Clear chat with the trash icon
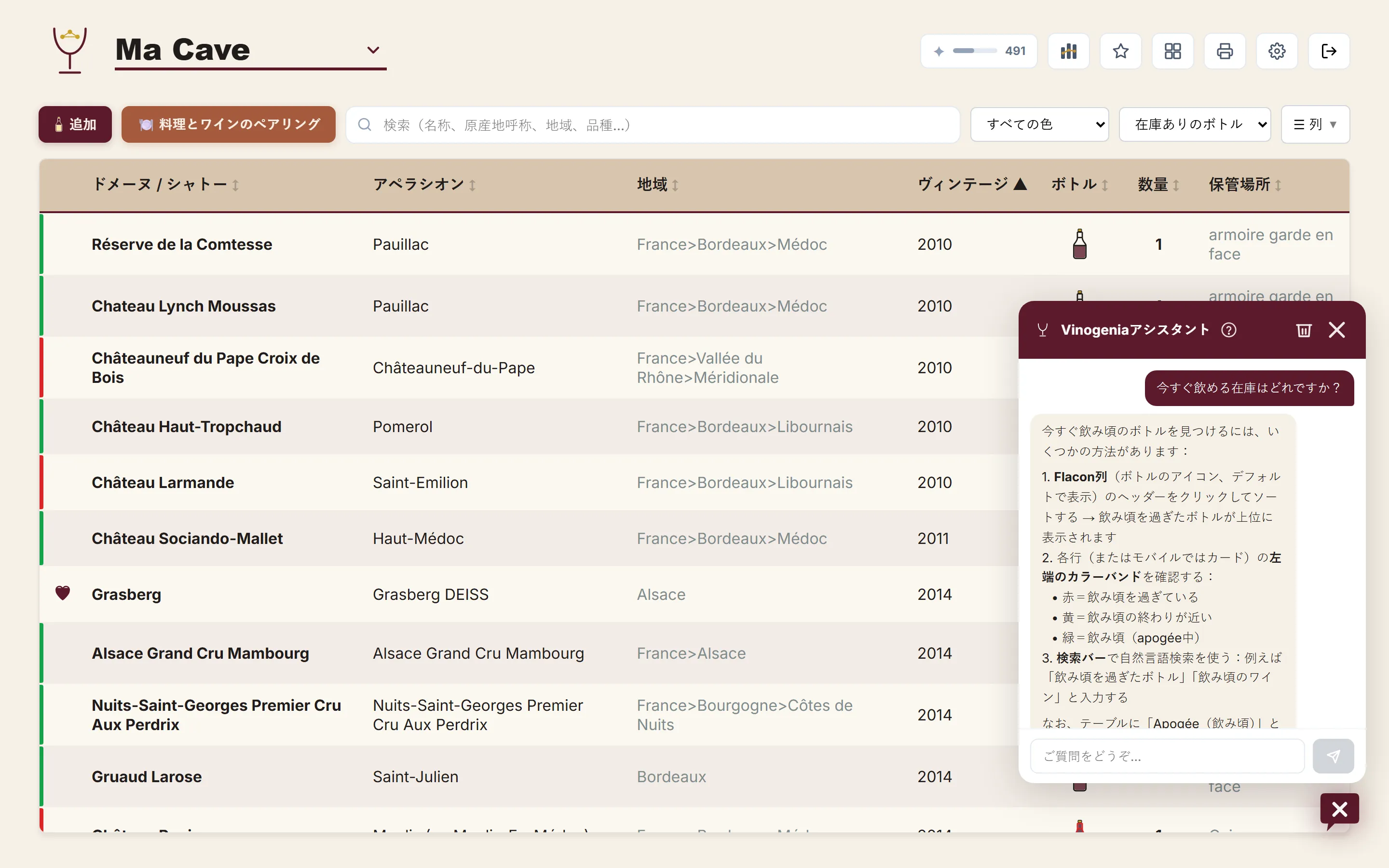 pyautogui.click(x=1304, y=330)
